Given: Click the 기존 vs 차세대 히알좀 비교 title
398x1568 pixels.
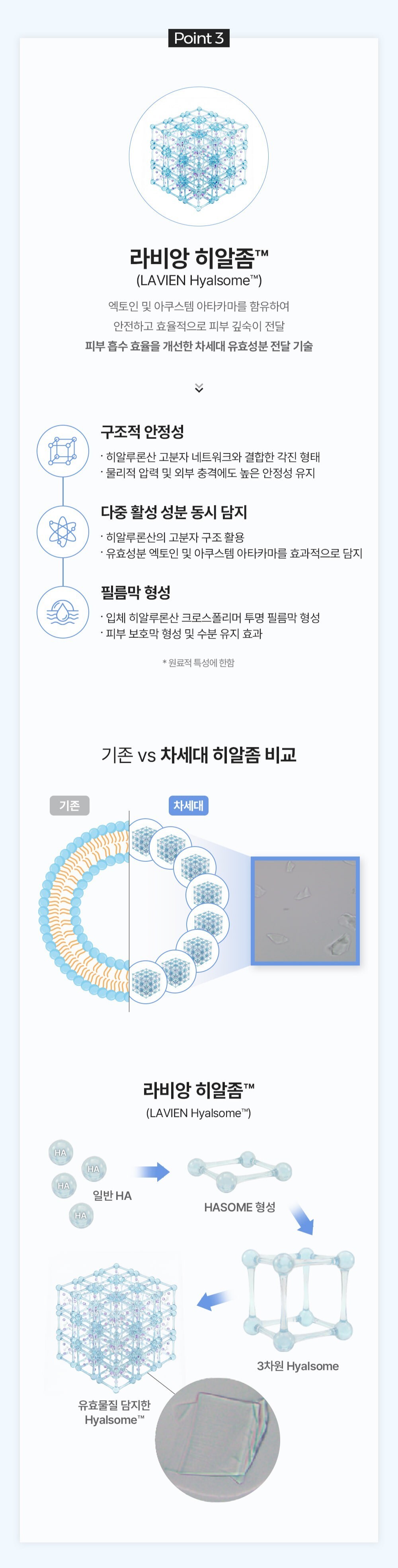Looking at the screenshot, I should click(x=199, y=755).
